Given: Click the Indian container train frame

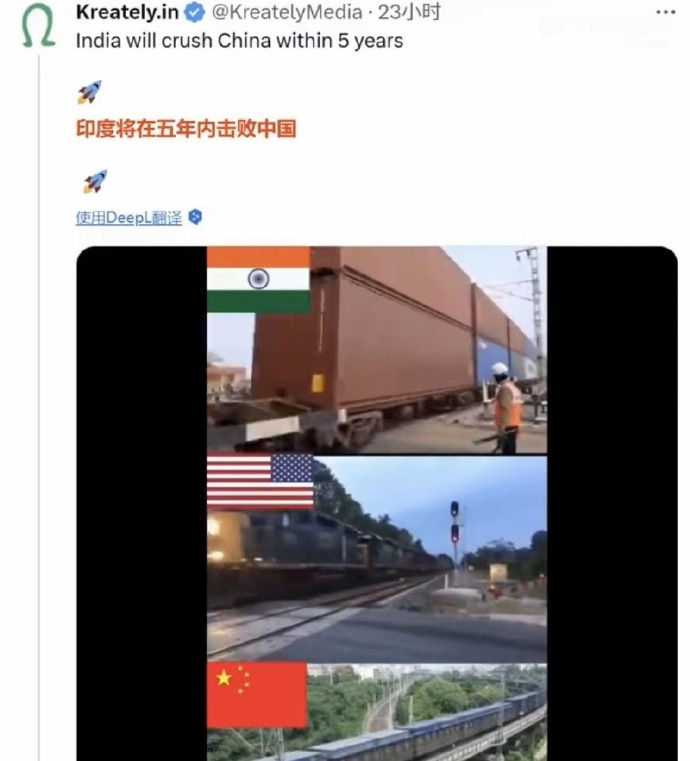Looking at the screenshot, I should pyautogui.click(x=377, y=350).
